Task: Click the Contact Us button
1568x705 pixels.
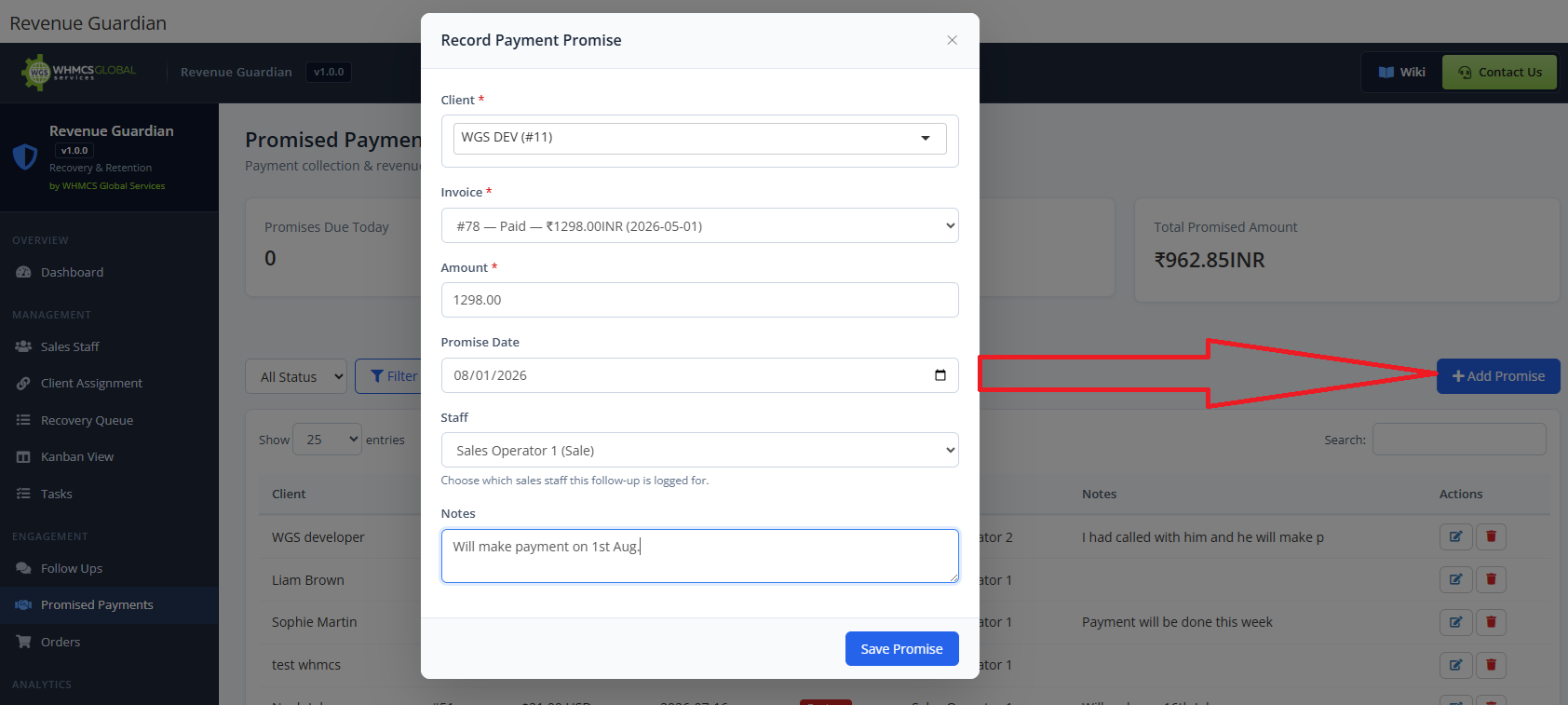Action: [x=1499, y=72]
